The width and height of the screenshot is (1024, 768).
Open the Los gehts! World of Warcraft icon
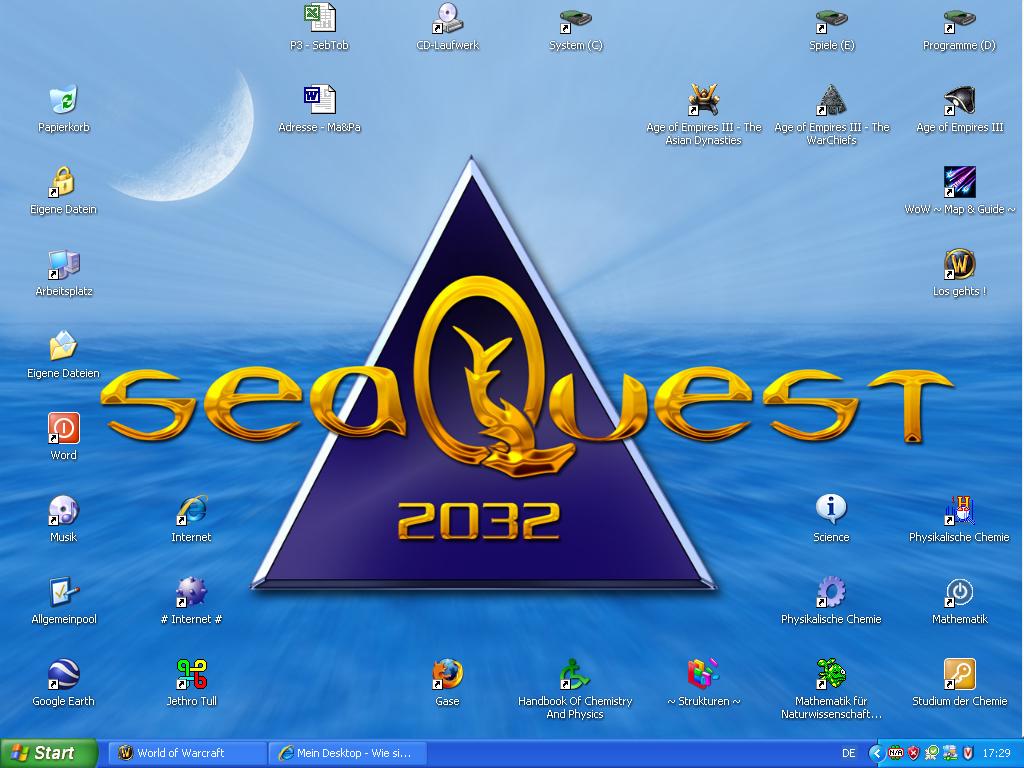coord(959,265)
